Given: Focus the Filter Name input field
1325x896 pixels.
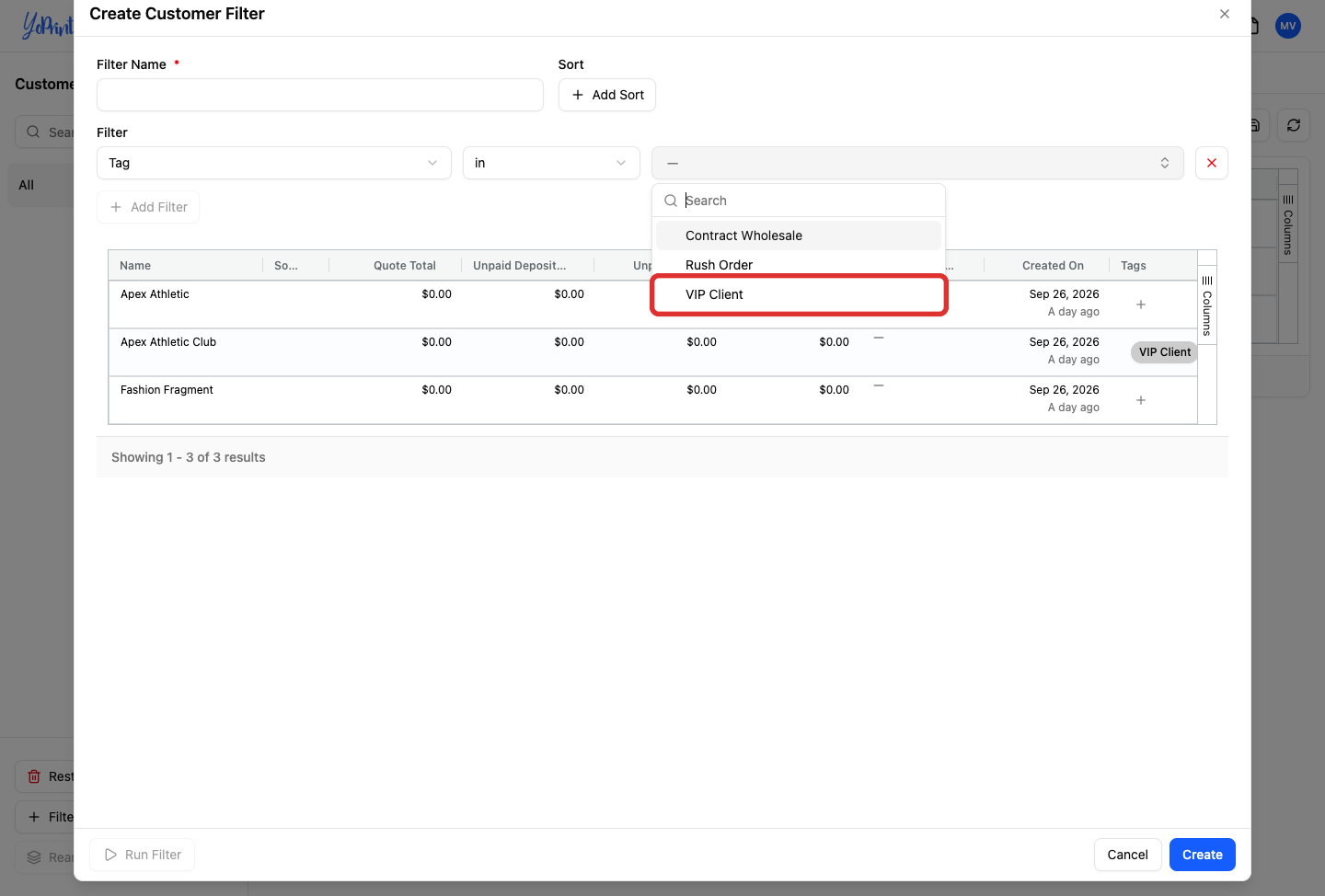Looking at the screenshot, I should coord(320,95).
